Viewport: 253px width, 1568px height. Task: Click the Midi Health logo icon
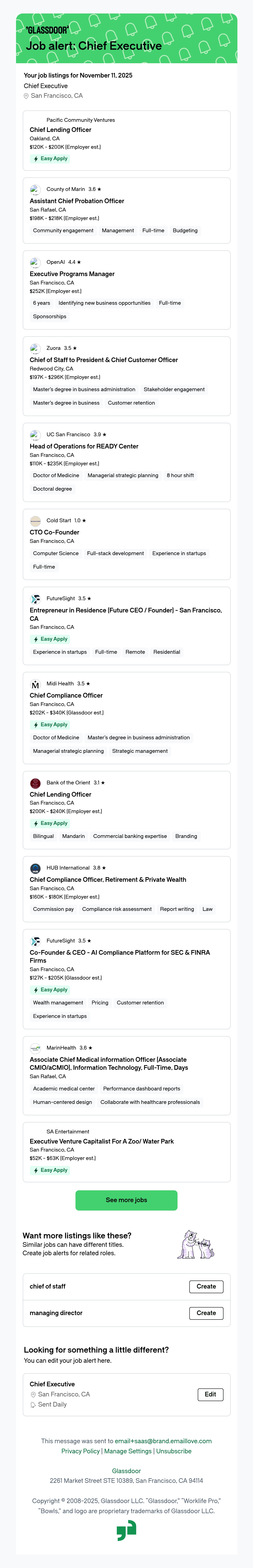click(x=35, y=684)
